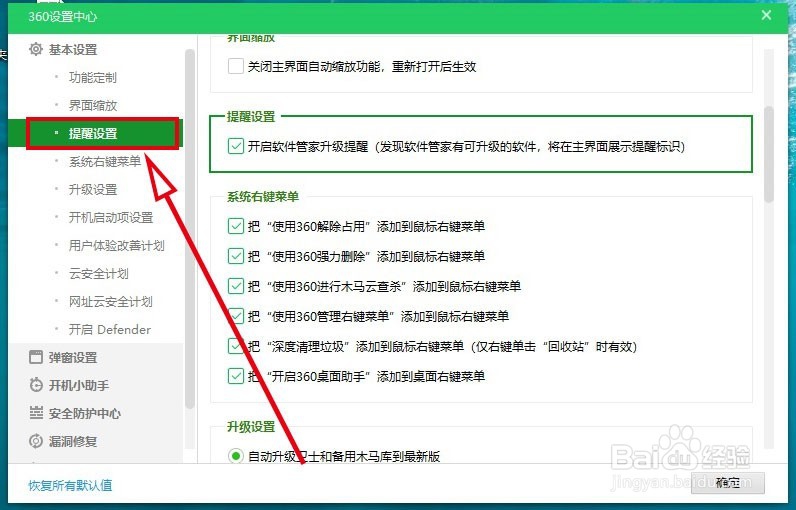Screen dimensions: 796x510
Task: Open 用户体验改善计划 in sidebar
Action: 116,246
